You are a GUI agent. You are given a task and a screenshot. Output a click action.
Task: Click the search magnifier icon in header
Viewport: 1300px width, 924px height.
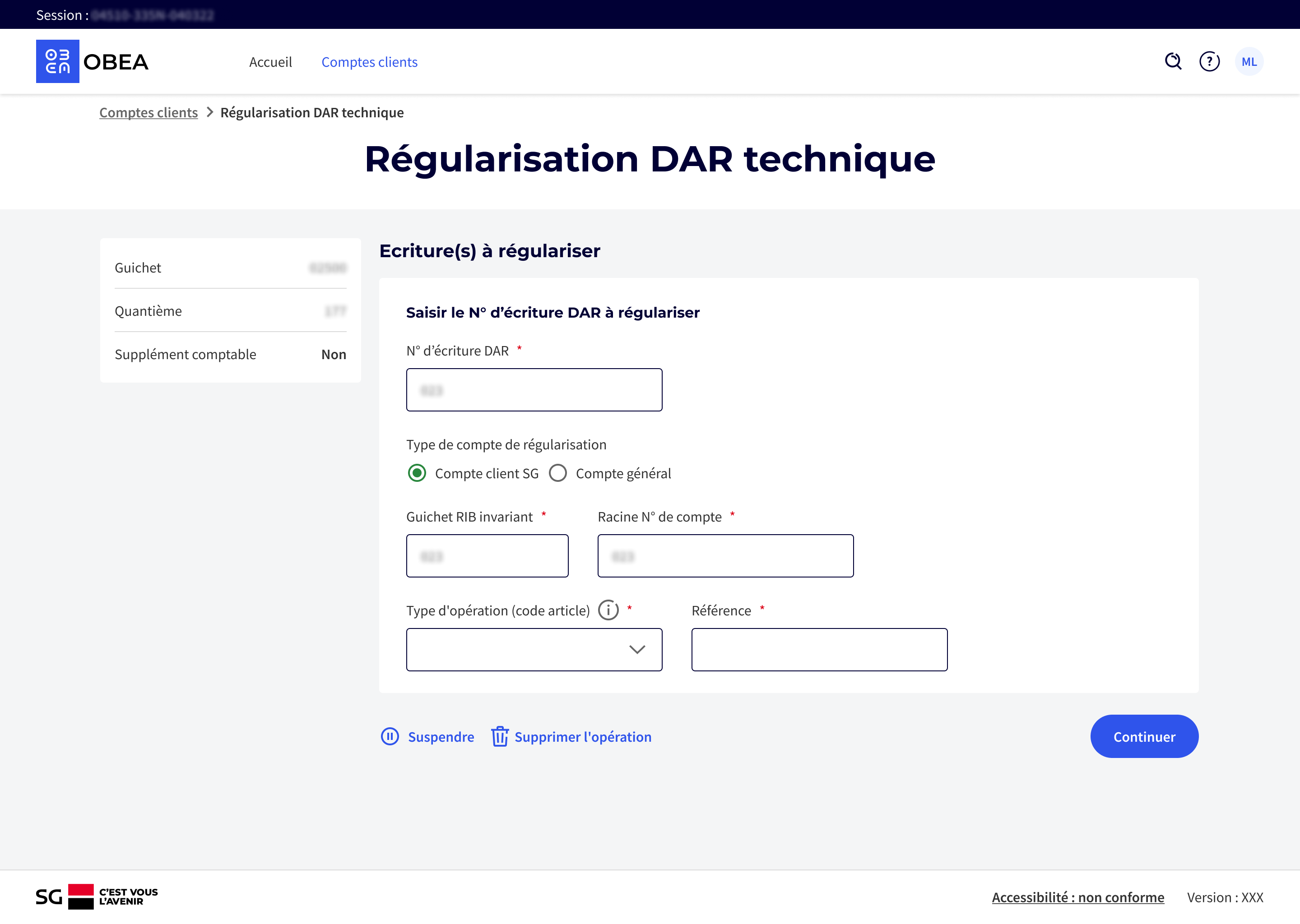(1173, 61)
